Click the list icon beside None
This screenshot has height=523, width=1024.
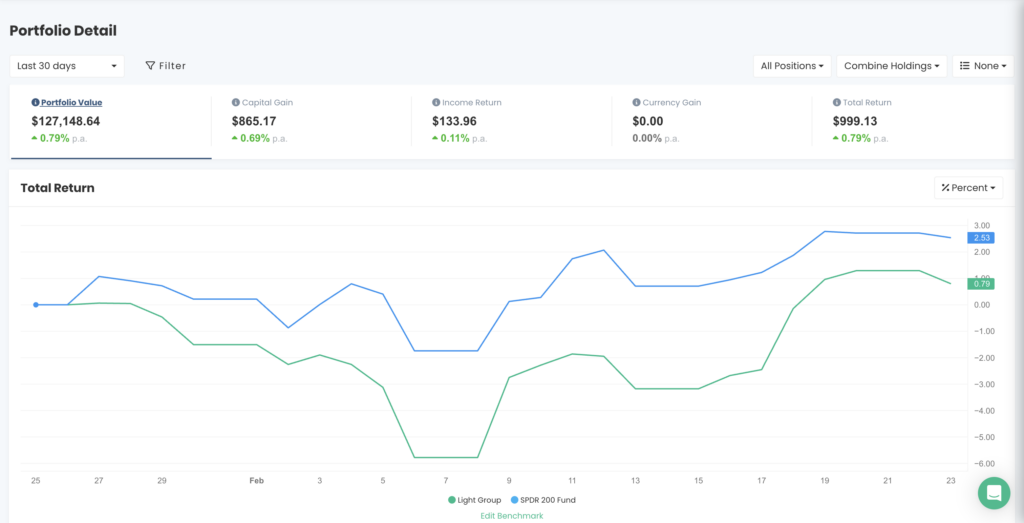[x=965, y=66]
